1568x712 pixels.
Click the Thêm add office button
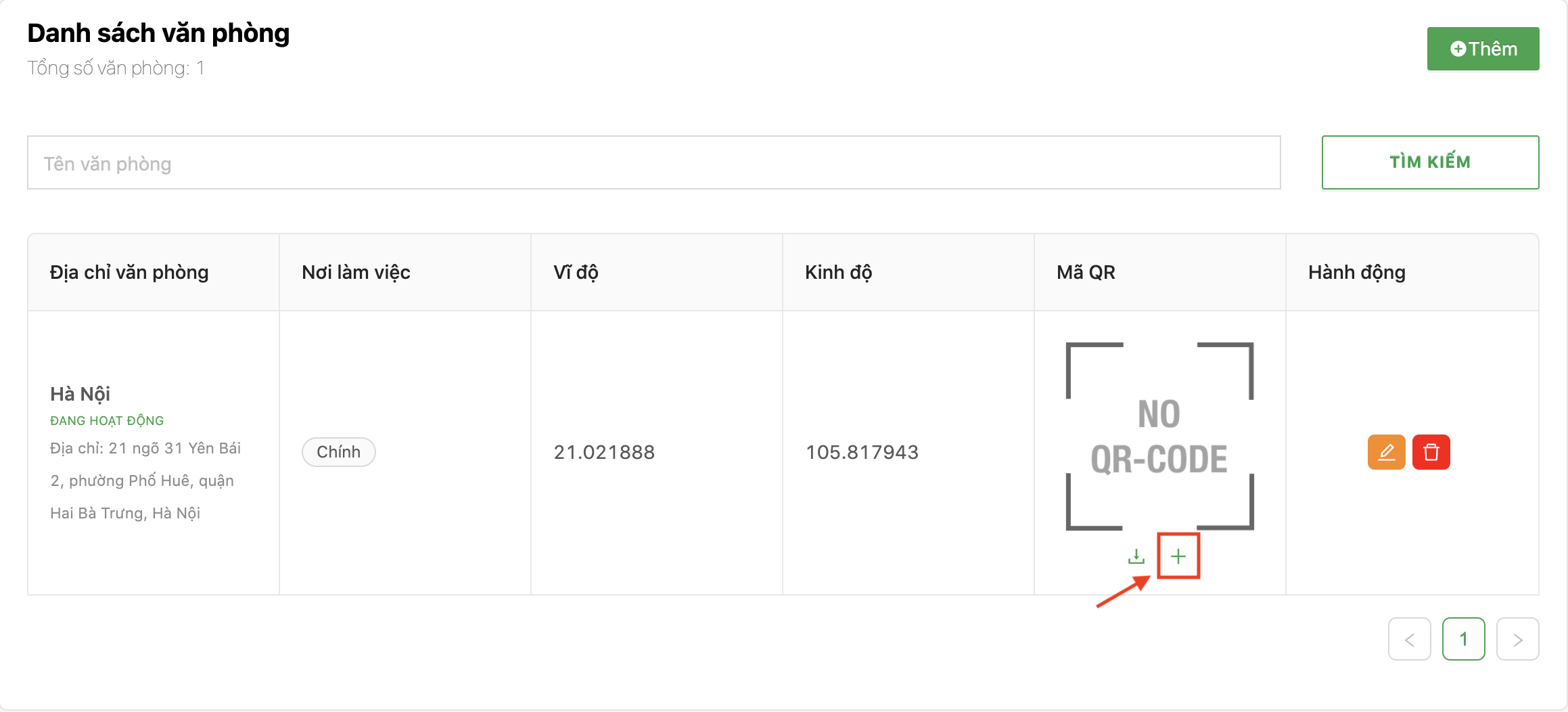pos(1483,49)
